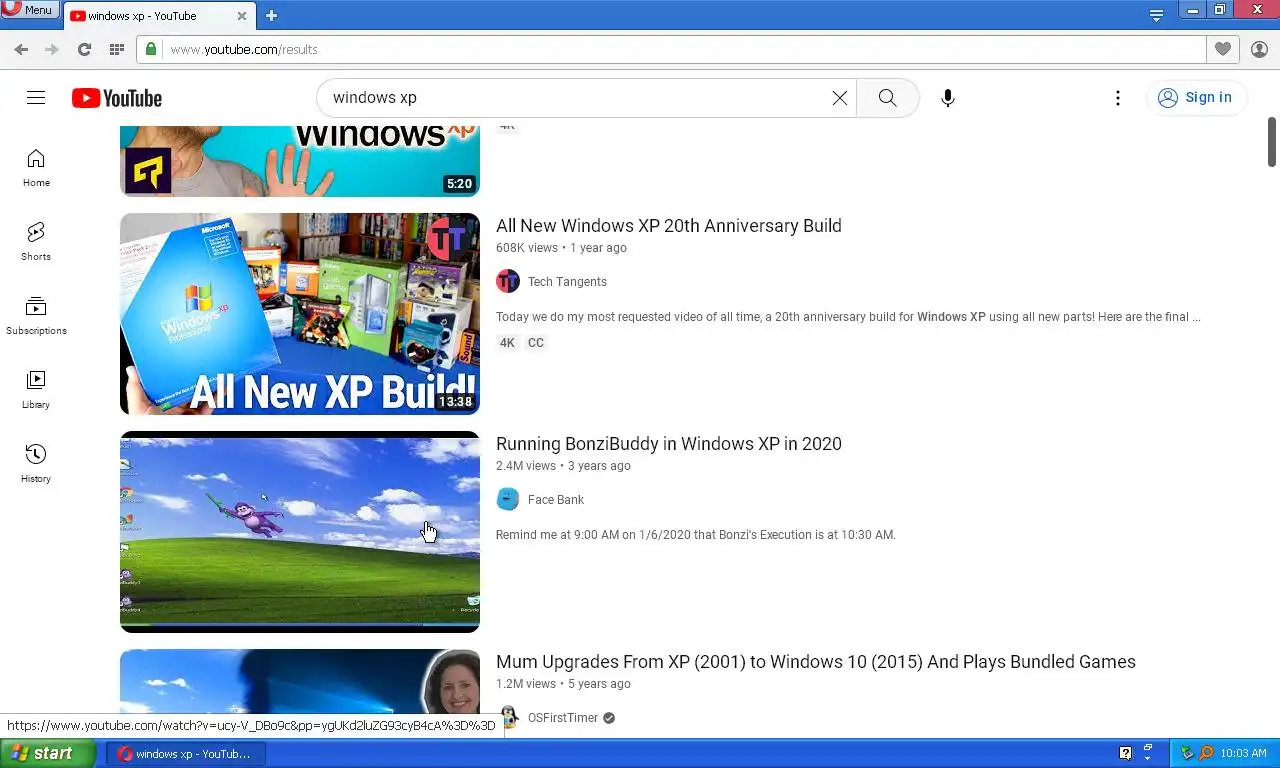This screenshot has width=1280, height=768.
Task: Click the Tech Tangents video description text
Action: pos(848,317)
